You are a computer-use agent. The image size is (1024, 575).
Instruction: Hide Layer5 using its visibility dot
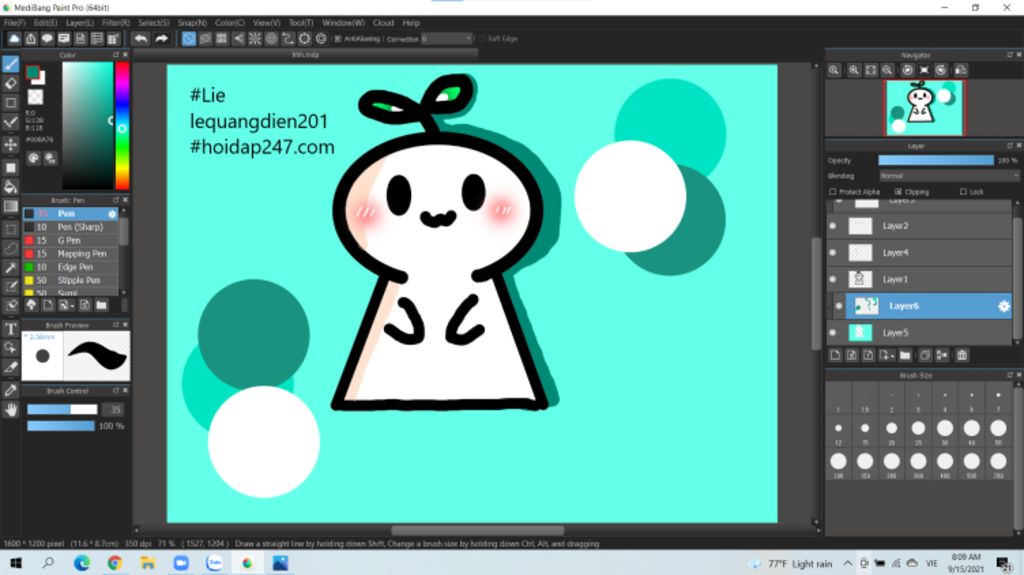click(833, 333)
